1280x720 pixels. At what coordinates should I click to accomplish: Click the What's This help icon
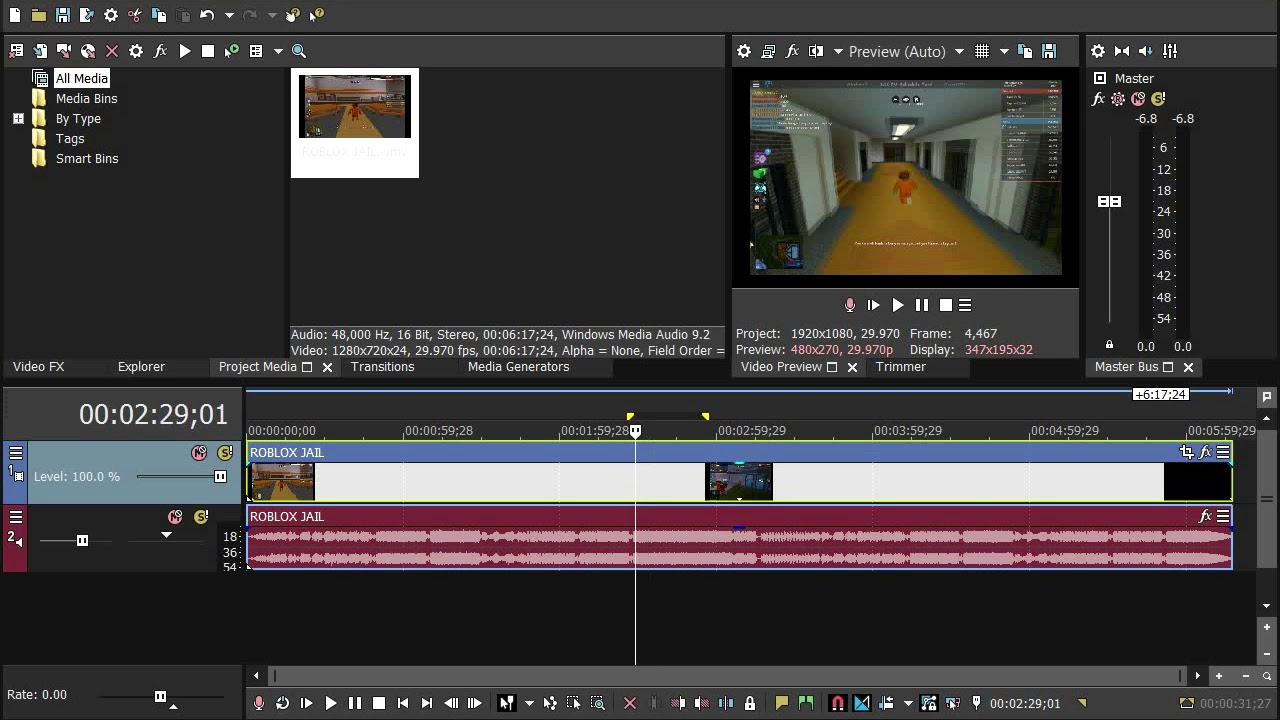pyautogui.click(x=316, y=15)
